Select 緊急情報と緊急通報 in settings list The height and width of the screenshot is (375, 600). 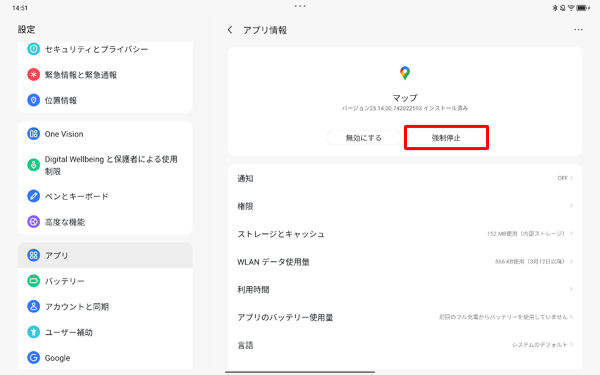click(105, 75)
